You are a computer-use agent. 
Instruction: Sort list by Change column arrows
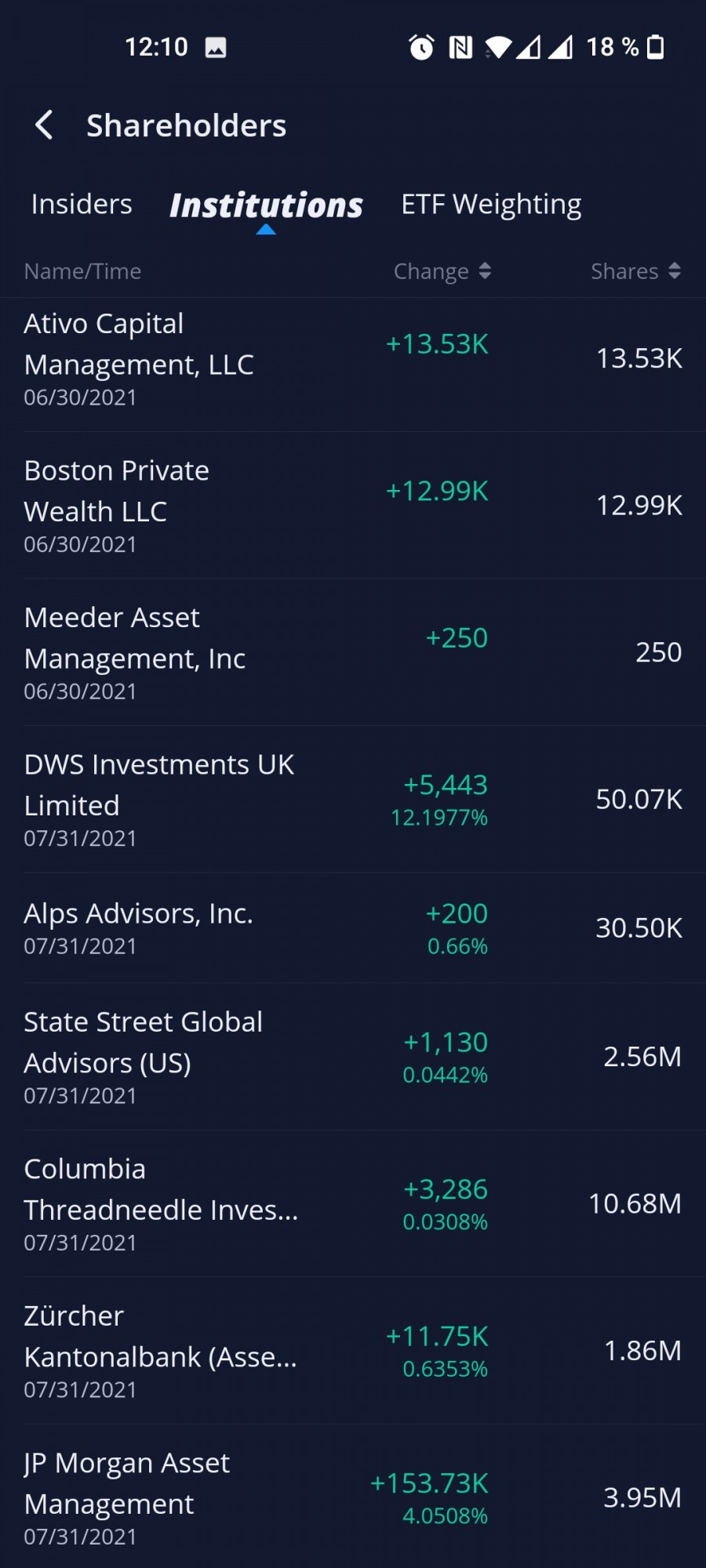(x=485, y=271)
